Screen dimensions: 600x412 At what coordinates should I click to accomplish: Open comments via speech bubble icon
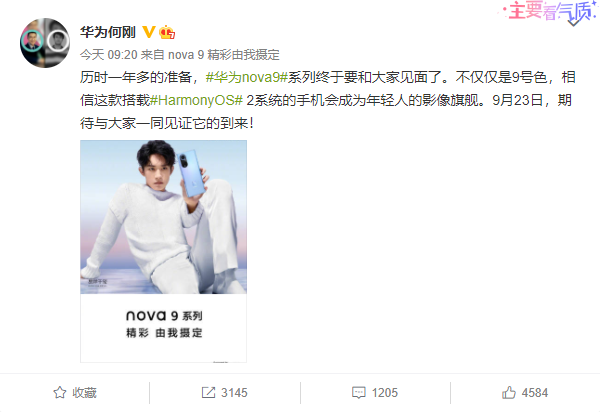tap(359, 393)
